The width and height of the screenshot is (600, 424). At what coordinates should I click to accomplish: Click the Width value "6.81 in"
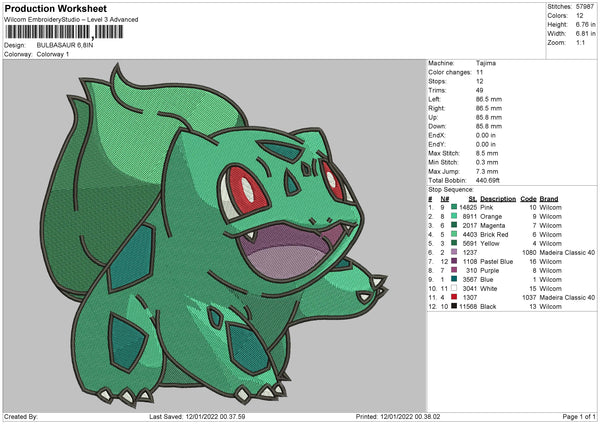(x=585, y=34)
